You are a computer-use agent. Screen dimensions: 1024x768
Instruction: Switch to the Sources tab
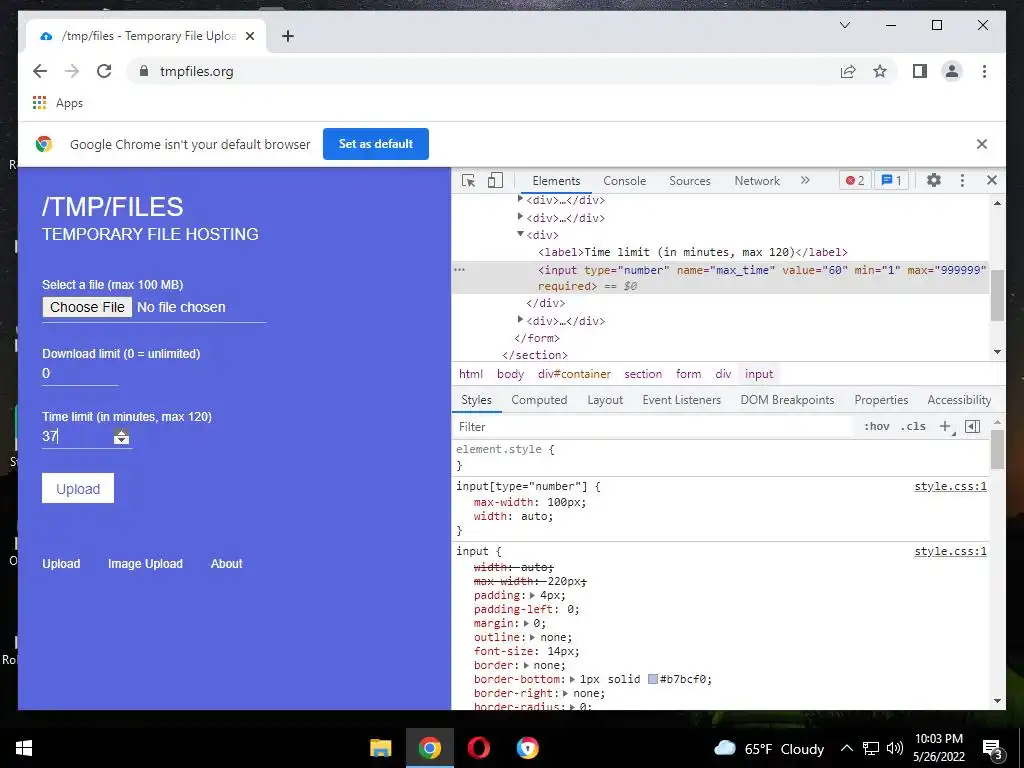690,181
